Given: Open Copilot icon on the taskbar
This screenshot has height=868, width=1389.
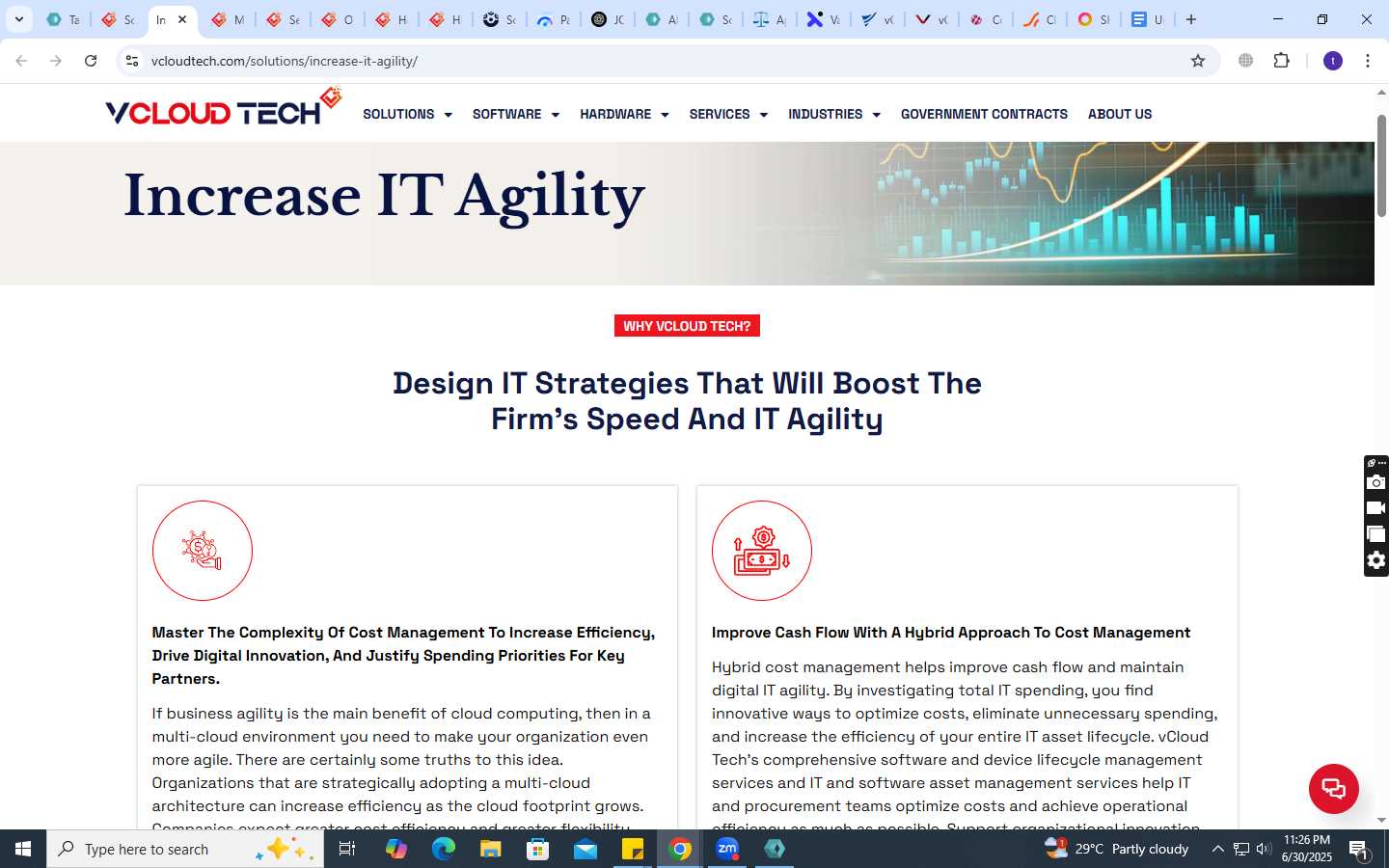Looking at the screenshot, I should tap(395, 849).
